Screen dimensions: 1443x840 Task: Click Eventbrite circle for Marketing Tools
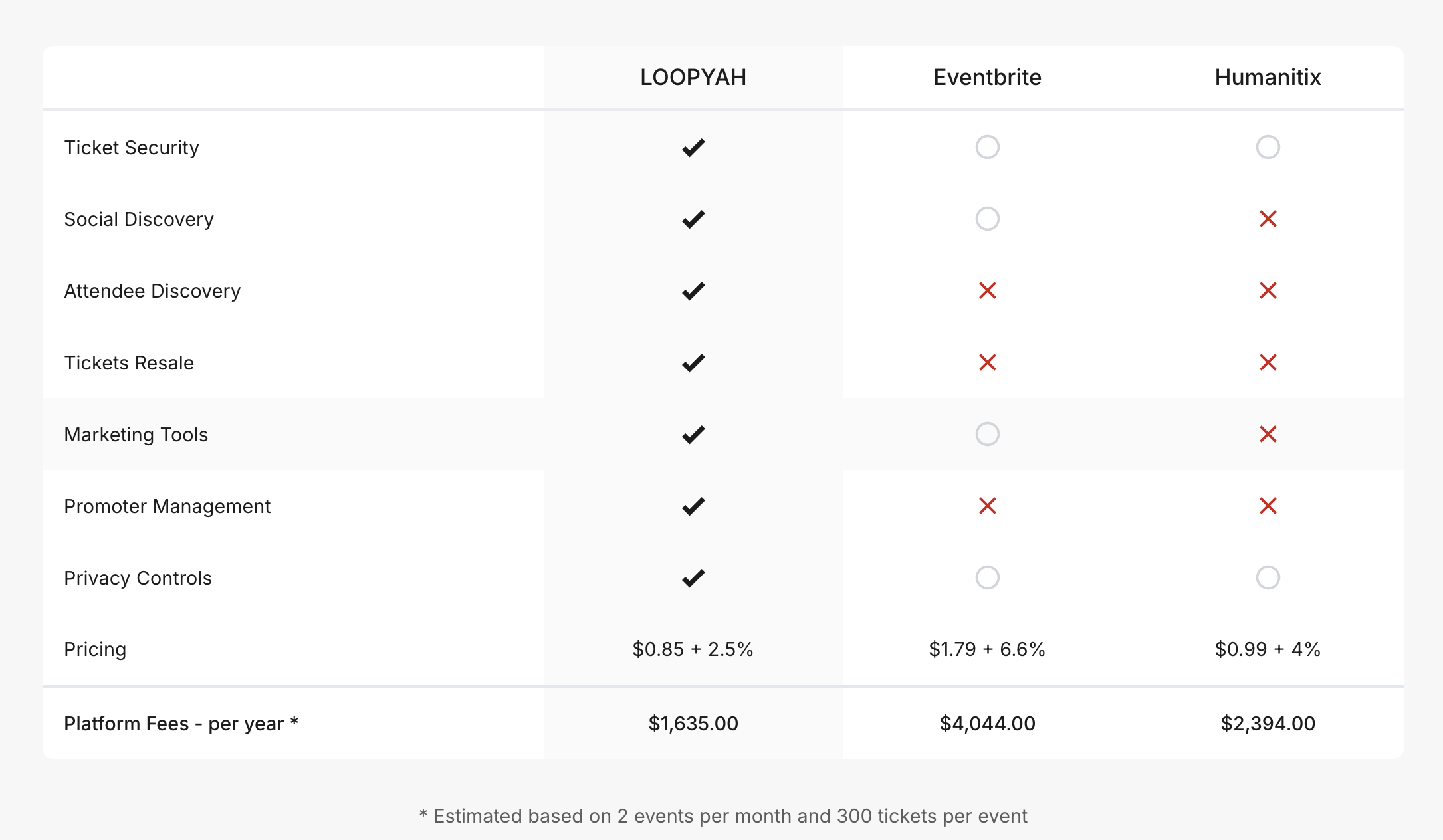[x=988, y=434]
